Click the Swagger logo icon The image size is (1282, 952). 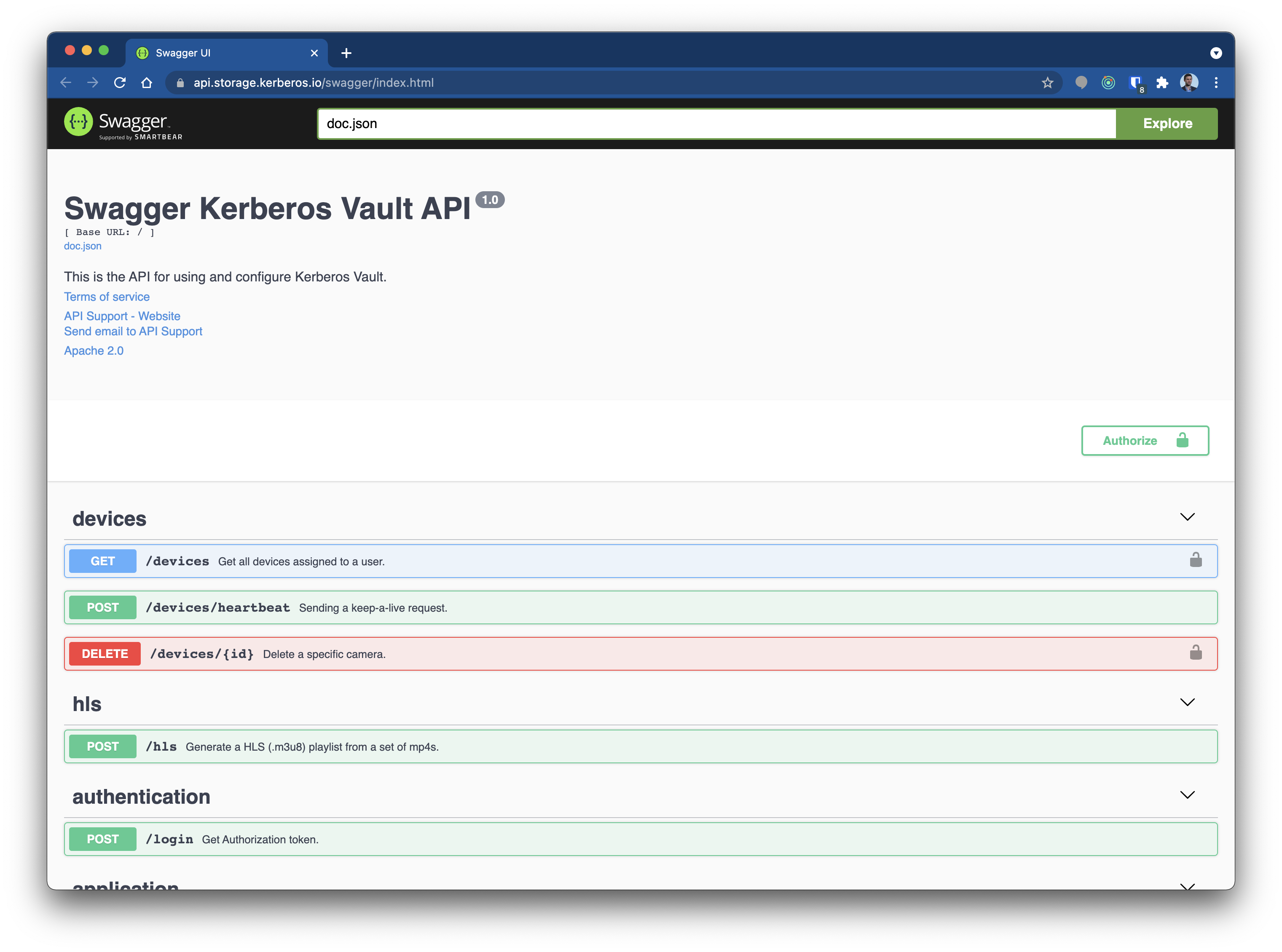click(x=78, y=123)
